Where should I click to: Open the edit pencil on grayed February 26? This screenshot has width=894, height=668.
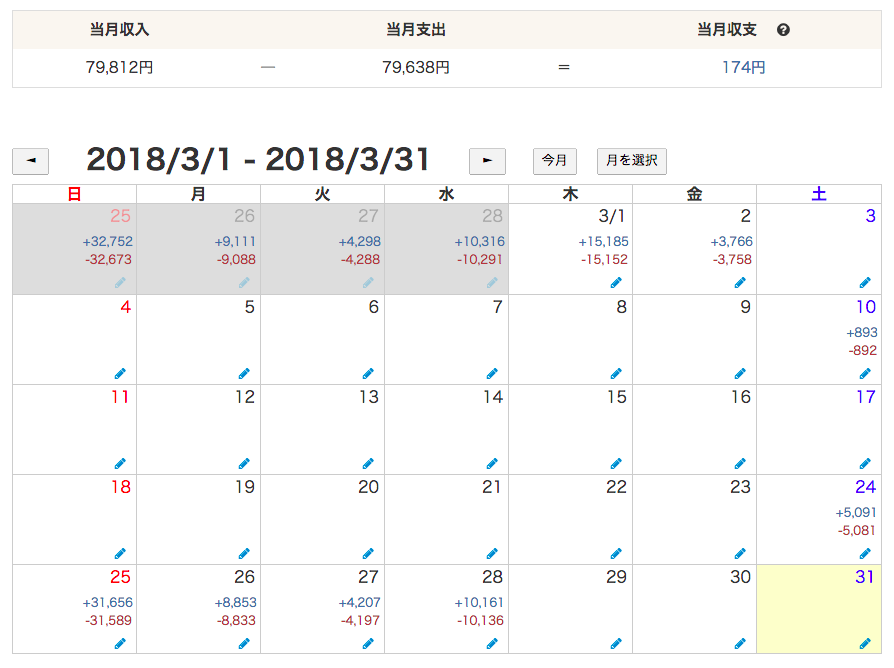[244, 283]
